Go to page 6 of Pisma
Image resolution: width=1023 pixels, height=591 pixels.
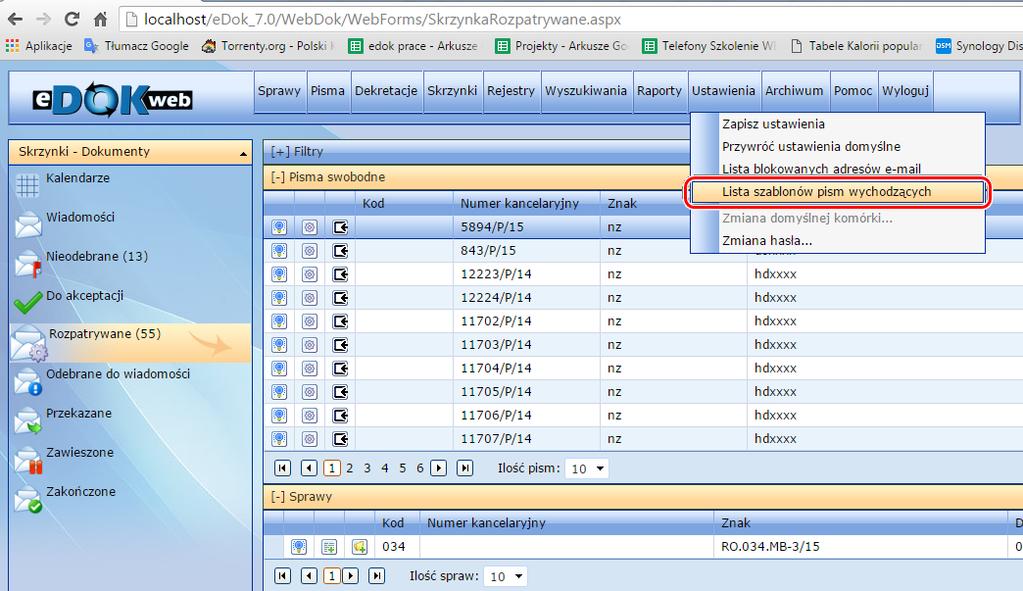pyautogui.click(x=420, y=468)
